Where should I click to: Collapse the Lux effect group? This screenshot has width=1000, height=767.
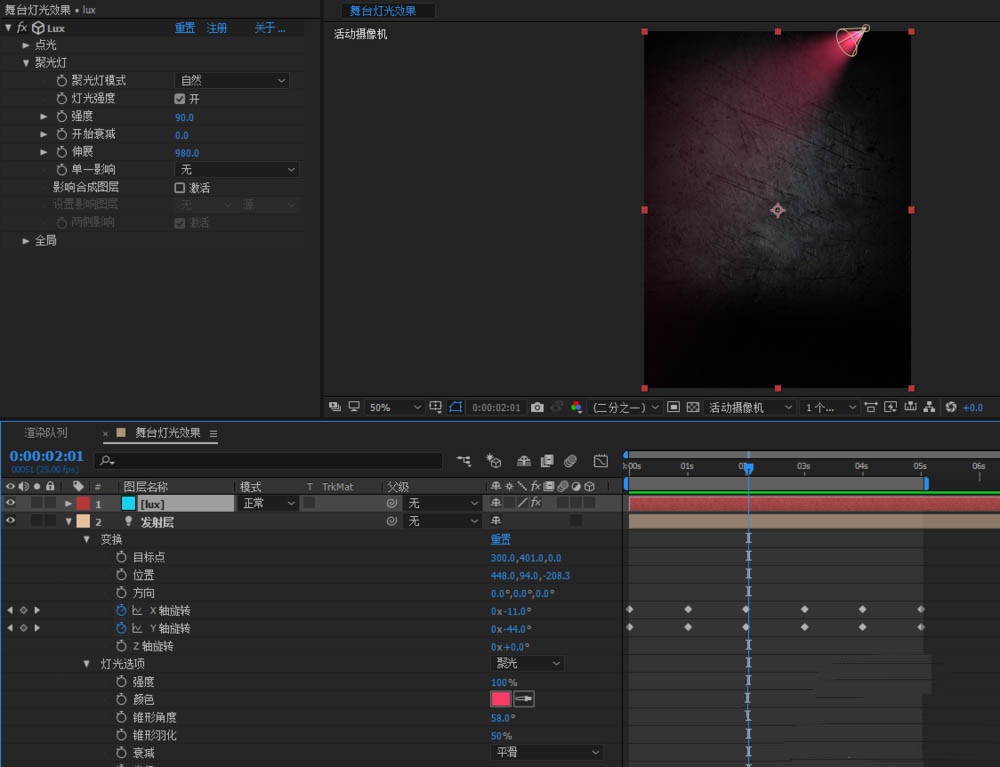click(x=8, y=27)
